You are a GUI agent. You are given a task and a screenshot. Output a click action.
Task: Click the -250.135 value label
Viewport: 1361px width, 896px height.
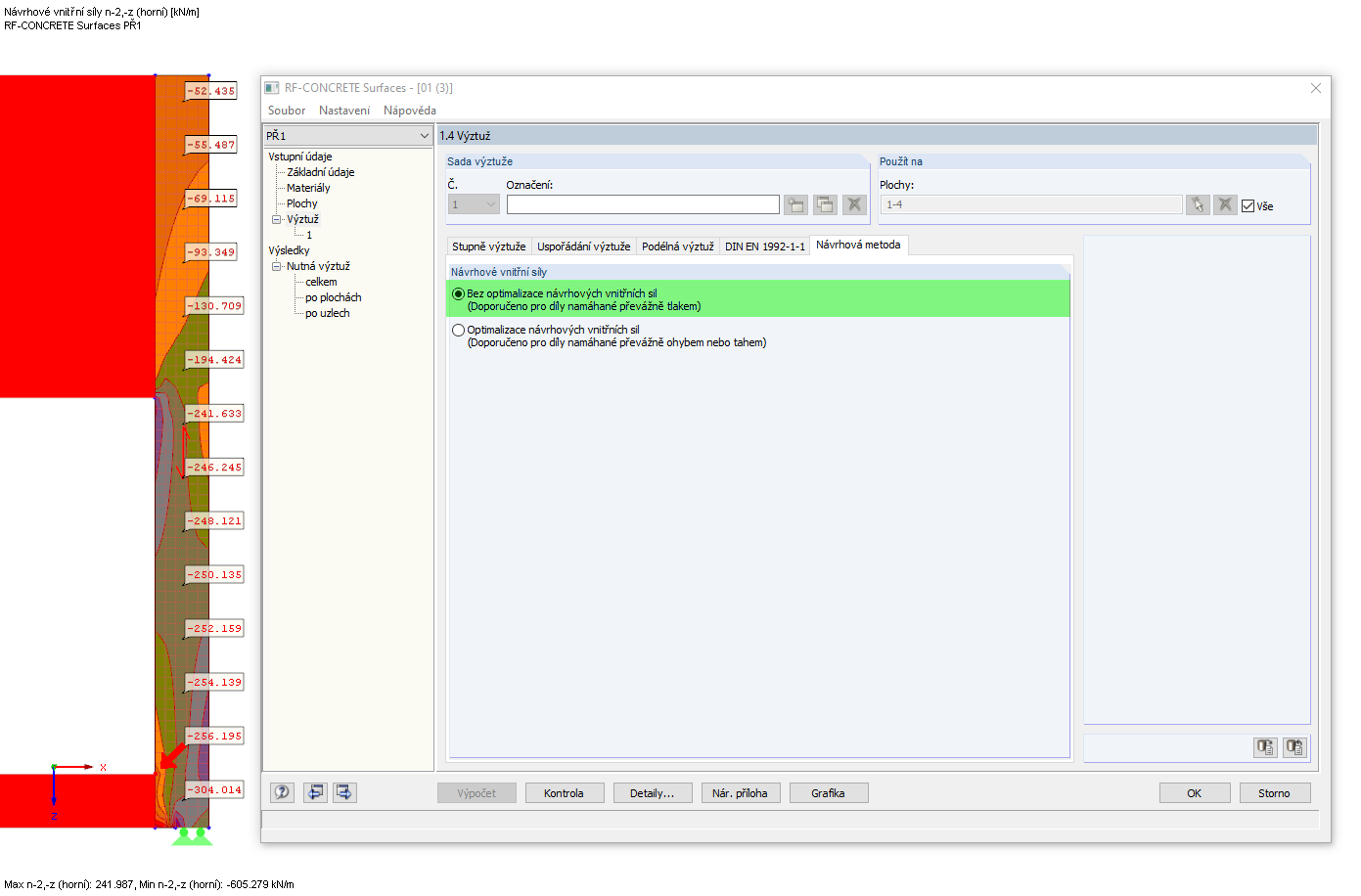click(x=214, y=575)
